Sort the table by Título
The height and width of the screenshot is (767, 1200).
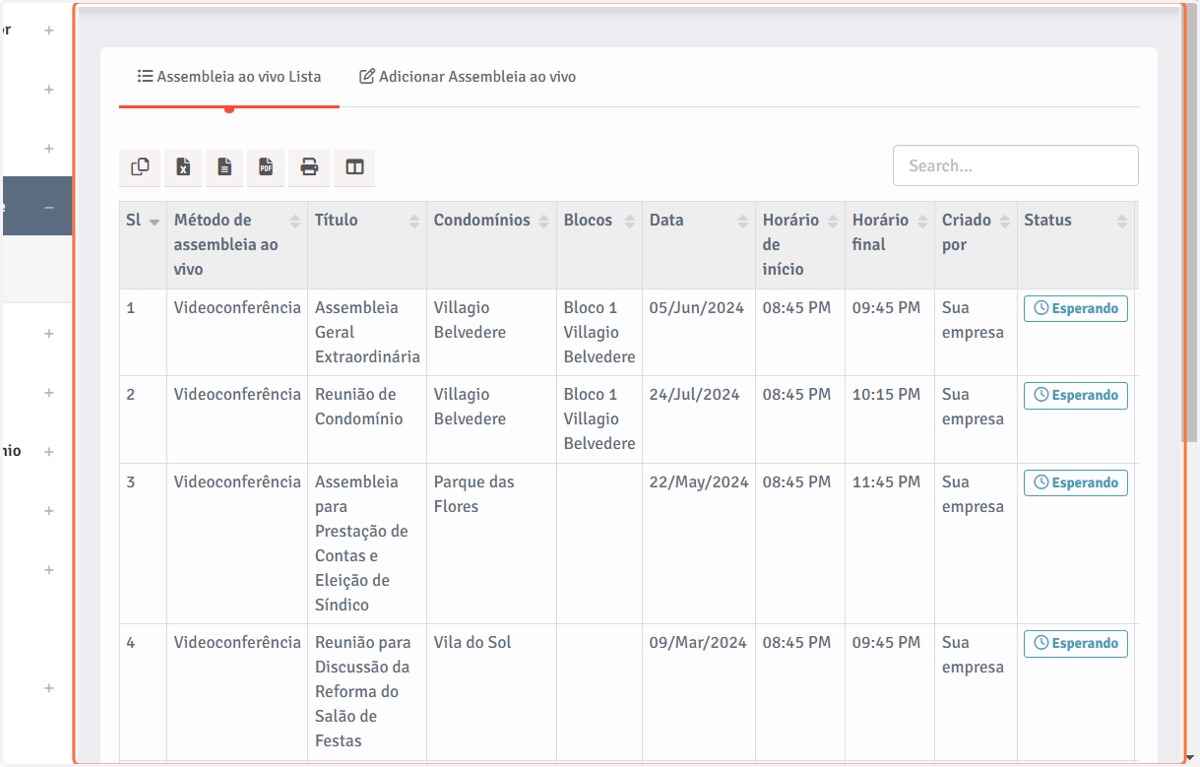click(x=414, y=221)
